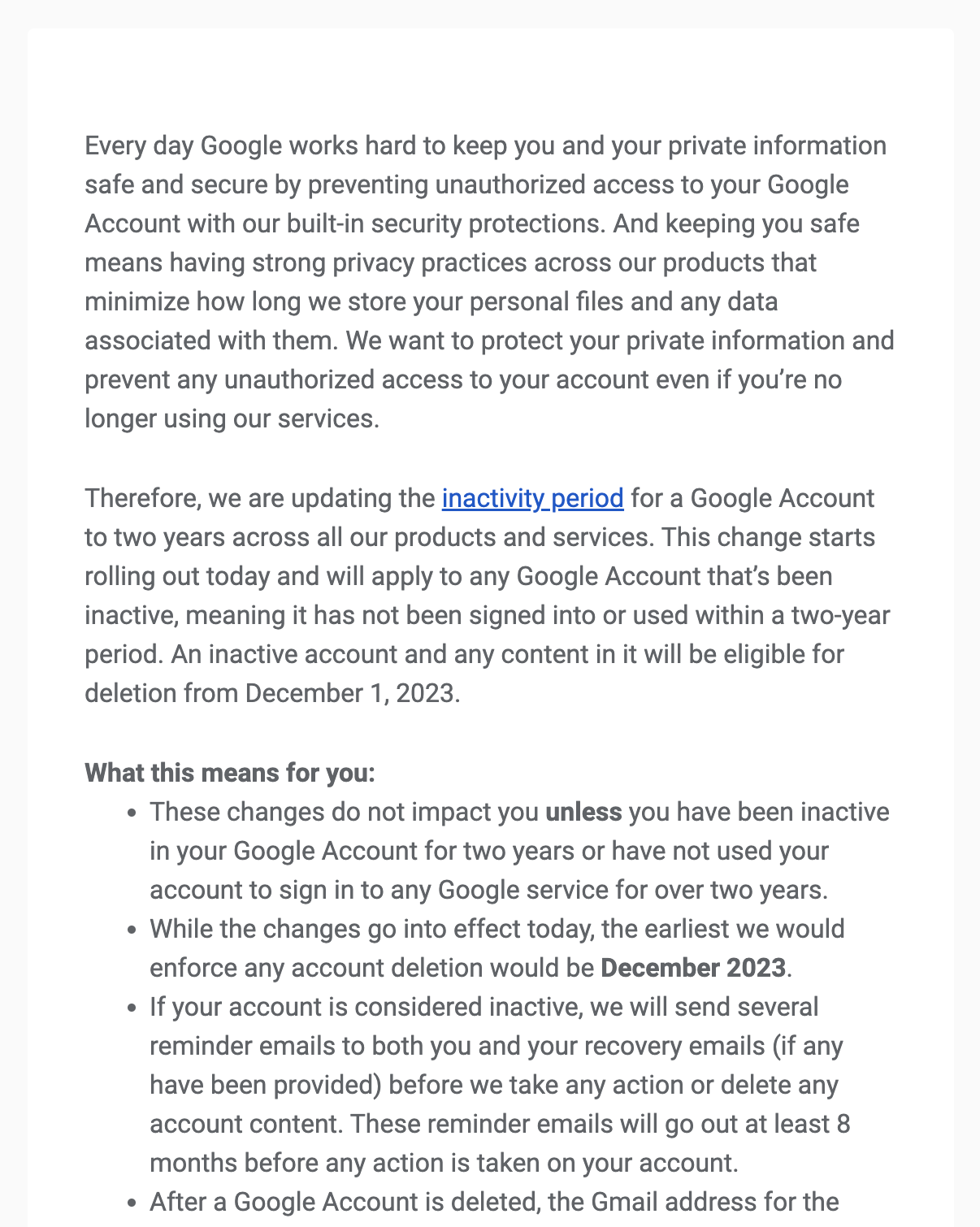Click the line "months before any action is taken"

pos(444,1163)
